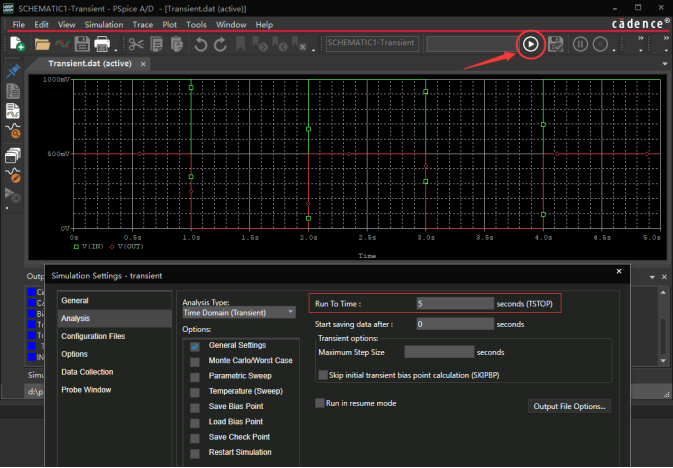Click waveform marker probe icon in sidebar
Image resolution: width=673 pixels, height=468 pixels.
13,175
